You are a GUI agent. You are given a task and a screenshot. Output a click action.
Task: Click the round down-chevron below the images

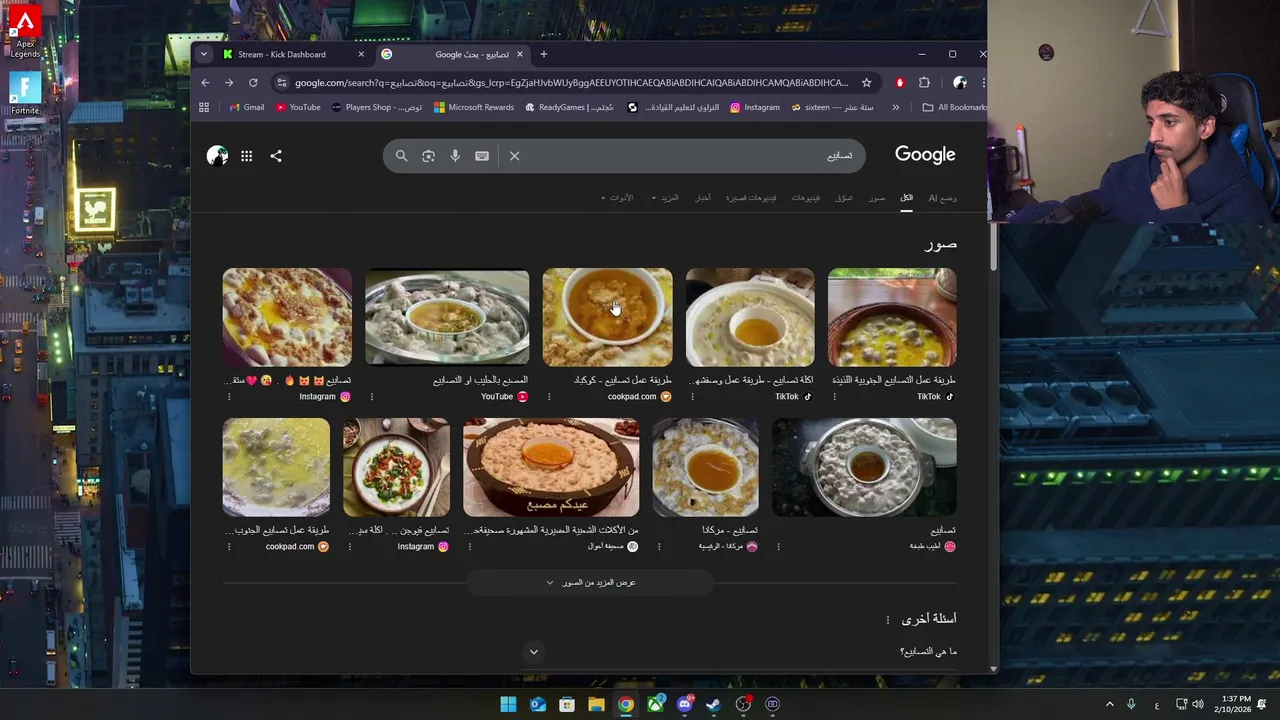tap(534, 652)
